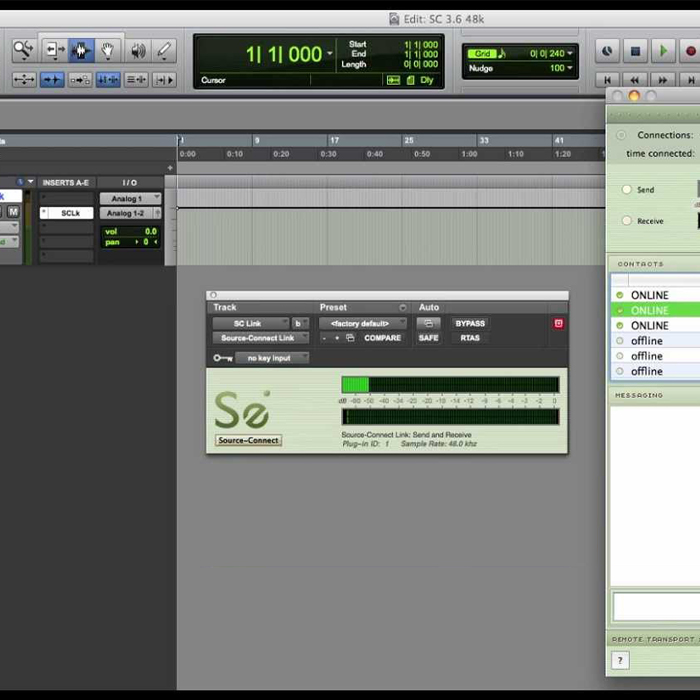Image resolution: width=700 pixels, height=700 pixels.
Task: Open Analog 1 input selector
Action: click(130, 198)
